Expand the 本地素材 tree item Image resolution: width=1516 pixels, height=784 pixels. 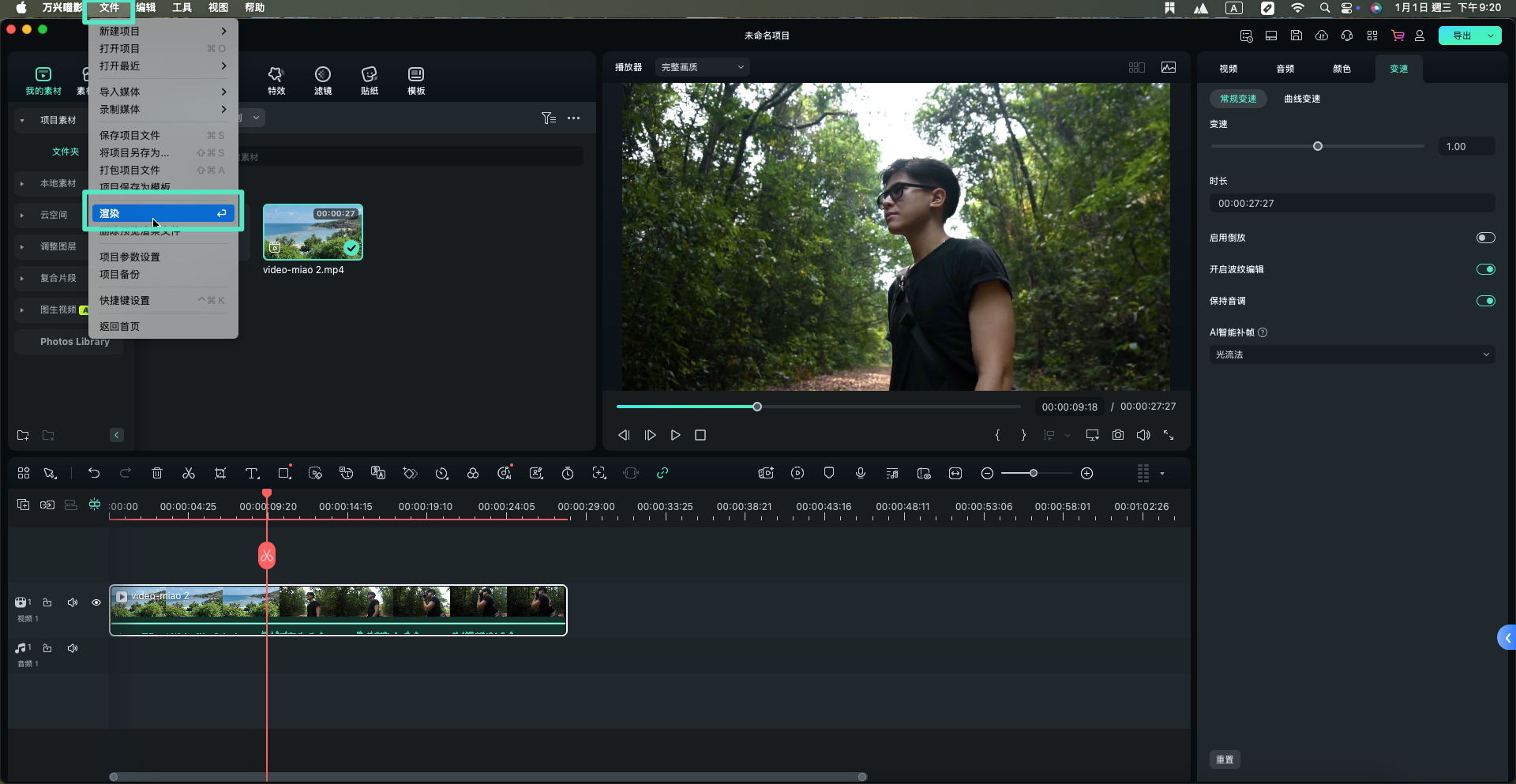[x=22, y=183]
